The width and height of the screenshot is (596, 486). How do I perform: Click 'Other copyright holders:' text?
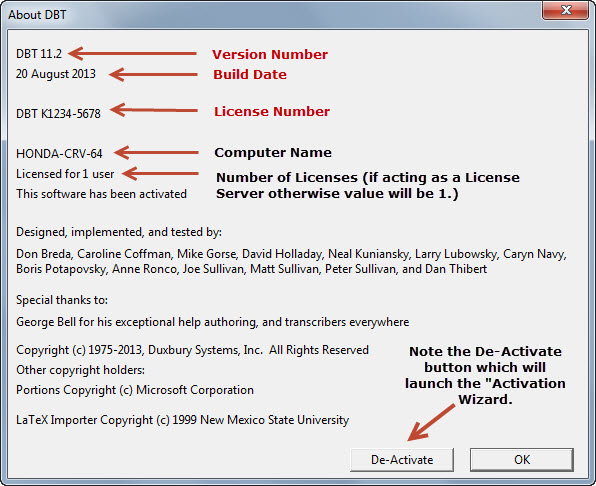click(80, 370)
